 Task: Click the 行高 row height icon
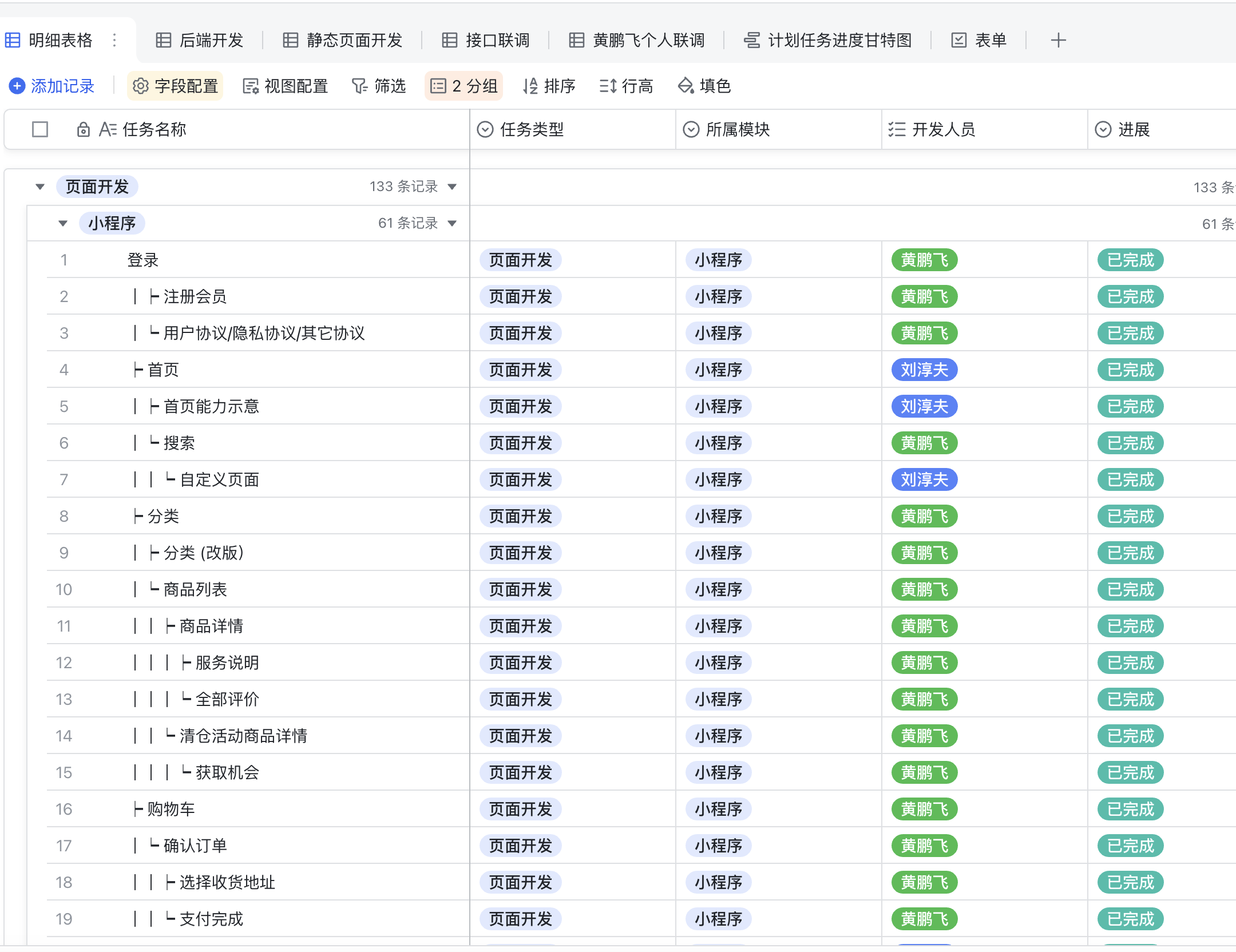pos(608,86)
